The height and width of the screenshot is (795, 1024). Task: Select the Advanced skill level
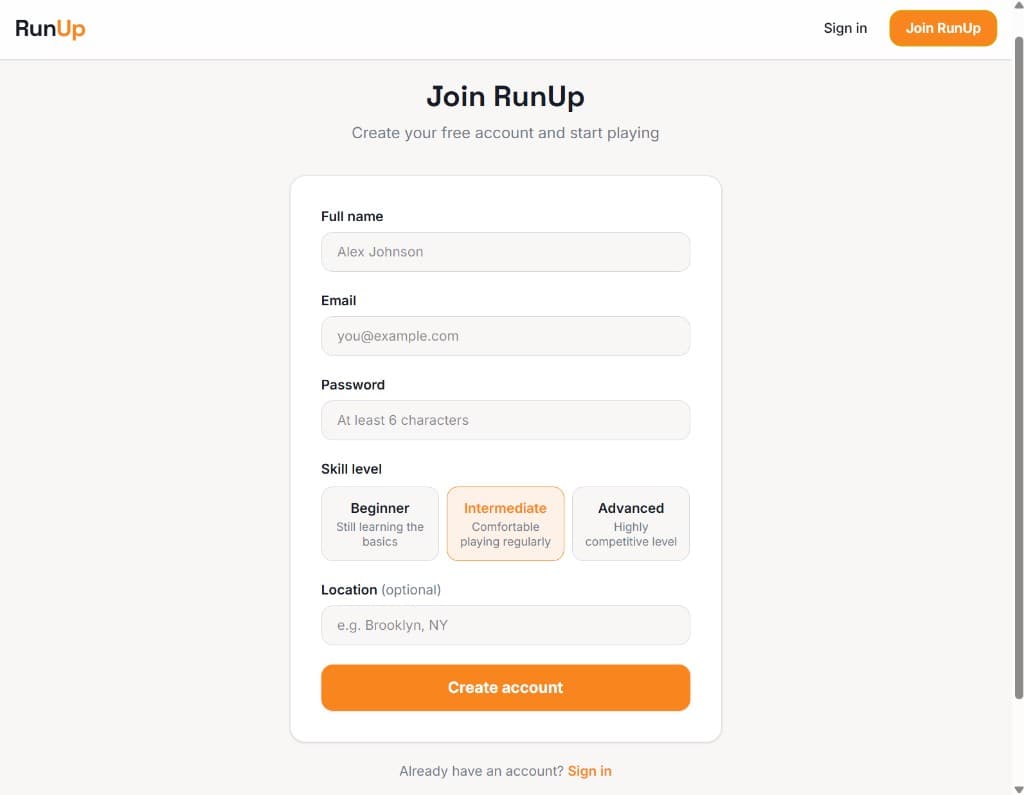coord(630,523)
